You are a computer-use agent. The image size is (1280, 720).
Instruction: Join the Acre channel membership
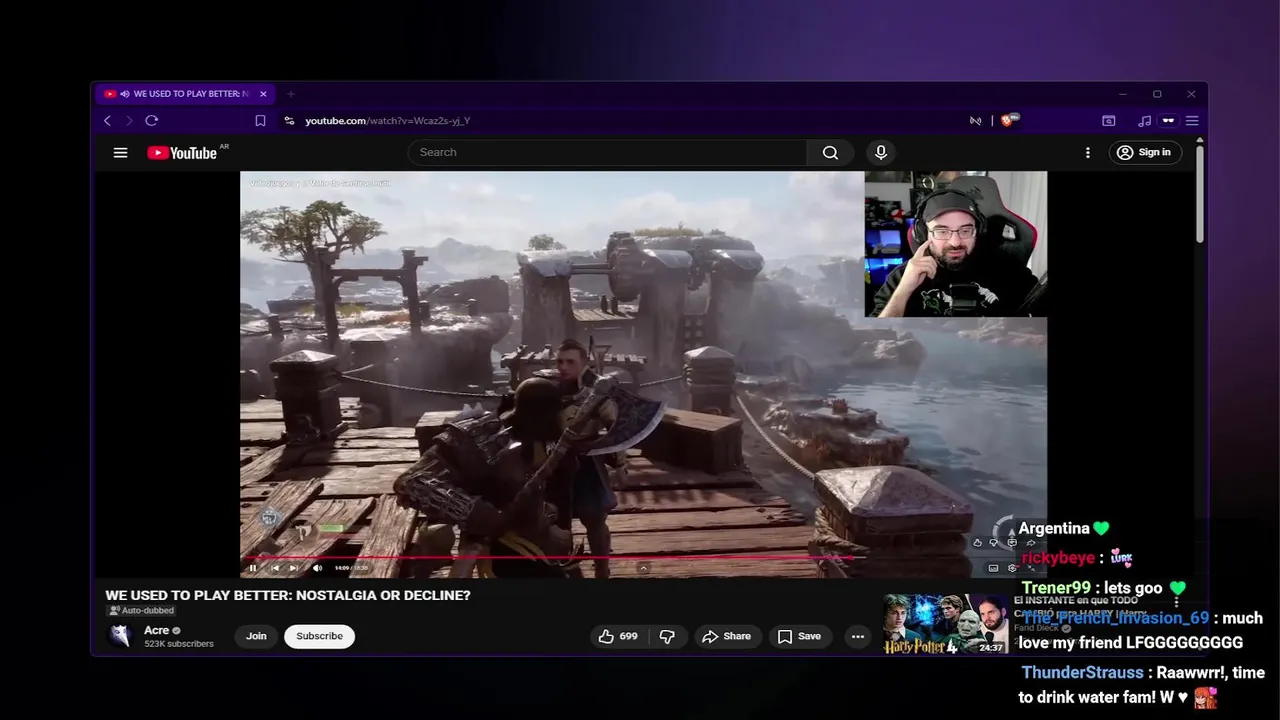257,636
